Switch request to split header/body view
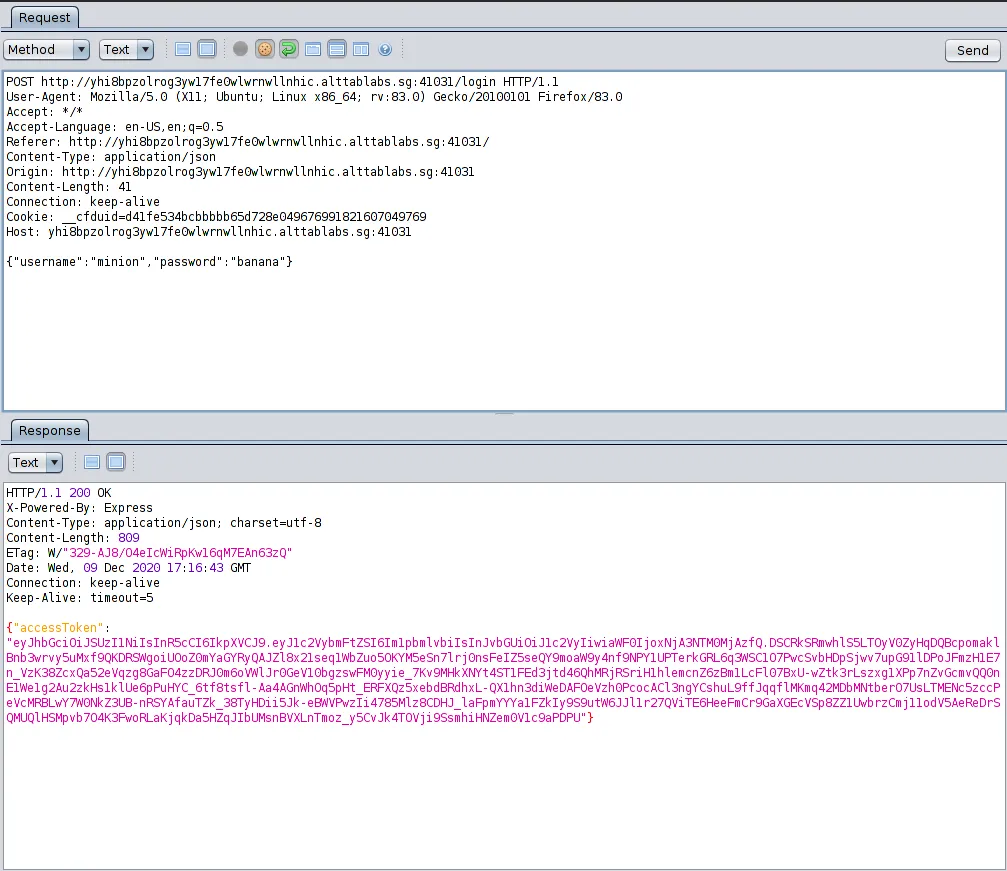This screenshot has height=871, width=1007. [x=183, y=49]
